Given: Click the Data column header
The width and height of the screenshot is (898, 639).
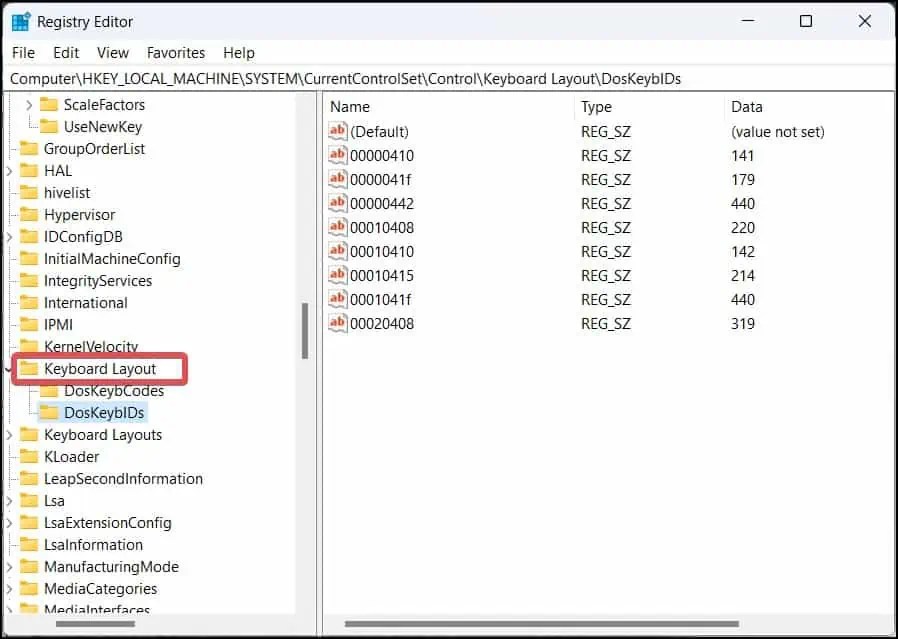Looking at the screenshot, I should pos(748,106).
